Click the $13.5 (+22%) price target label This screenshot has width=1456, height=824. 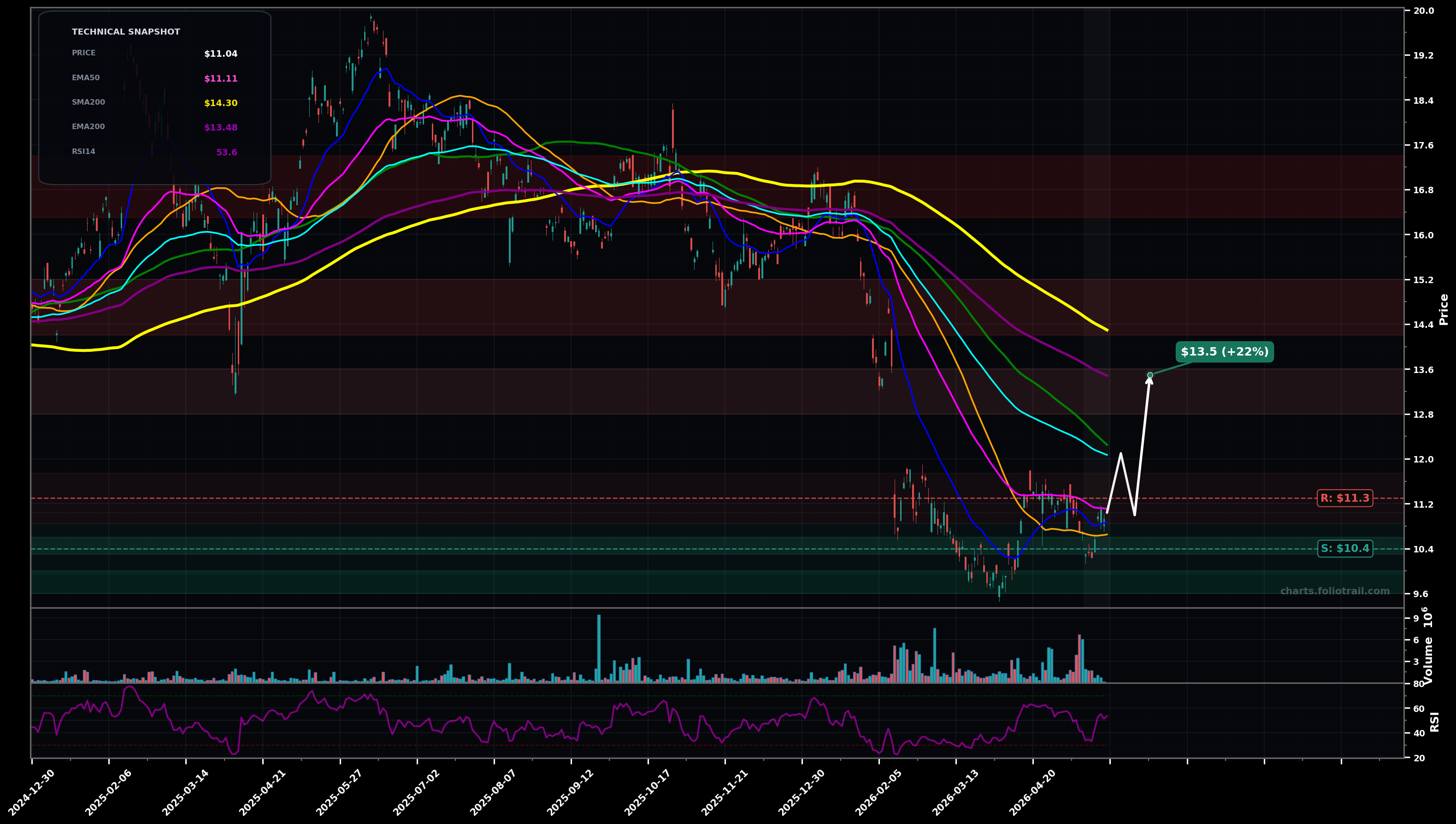(x=1225, y=352)
